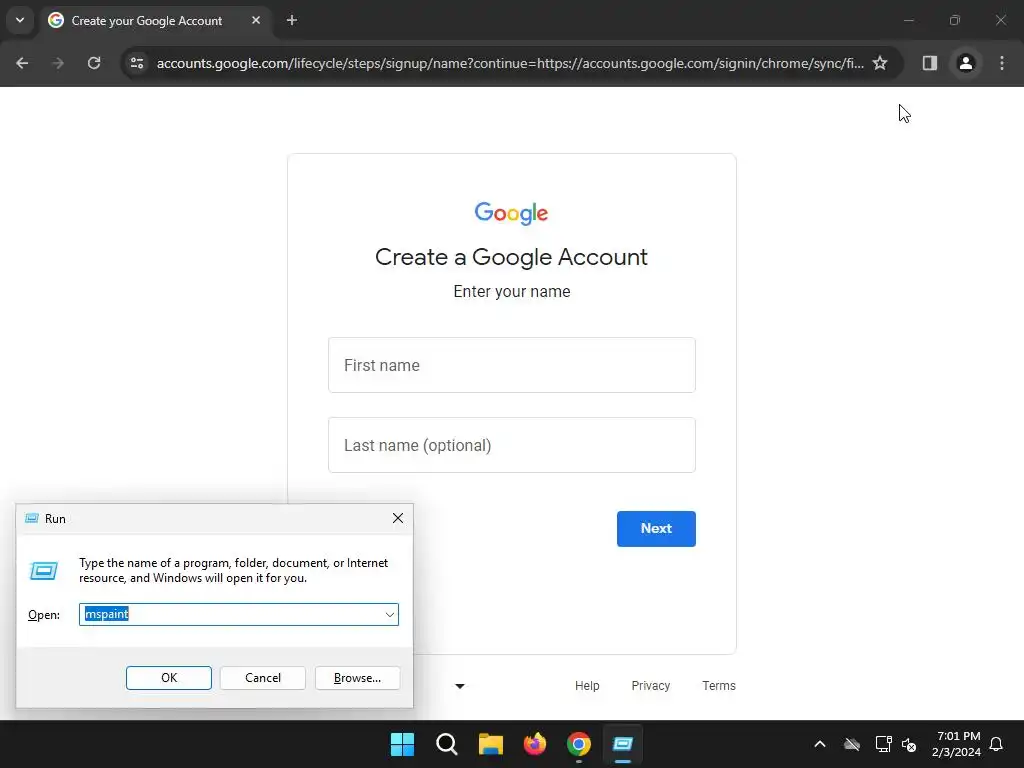Viewport: 1024px width, 768px height.
Task: Open a new tab with plus button
Action: [292, 20]
